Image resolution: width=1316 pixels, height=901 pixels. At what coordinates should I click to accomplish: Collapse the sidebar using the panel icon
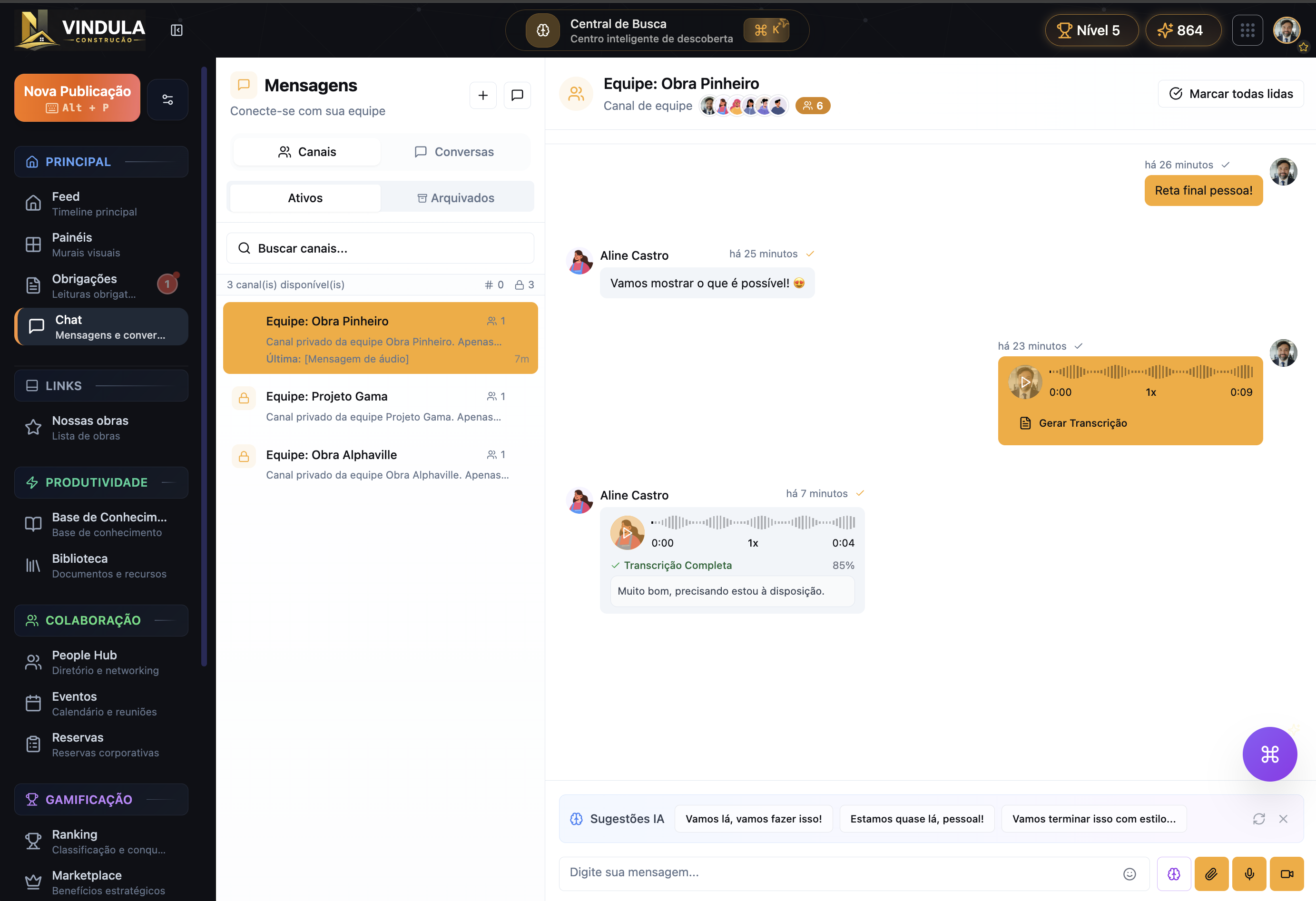click(176, 30)
